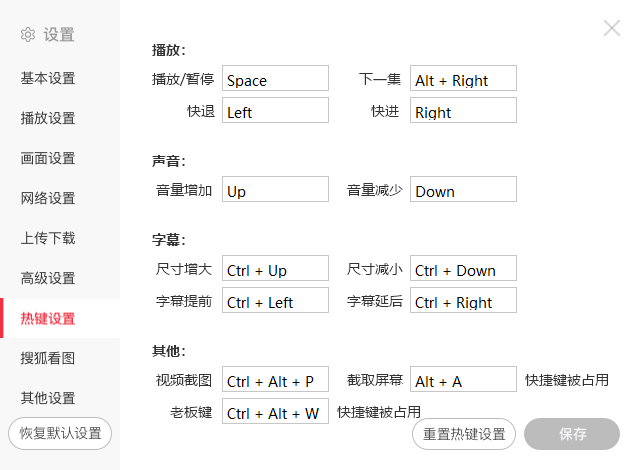Click the 视频截图 hotkey field
Screen dimensions: 640x470
point(275,380)
